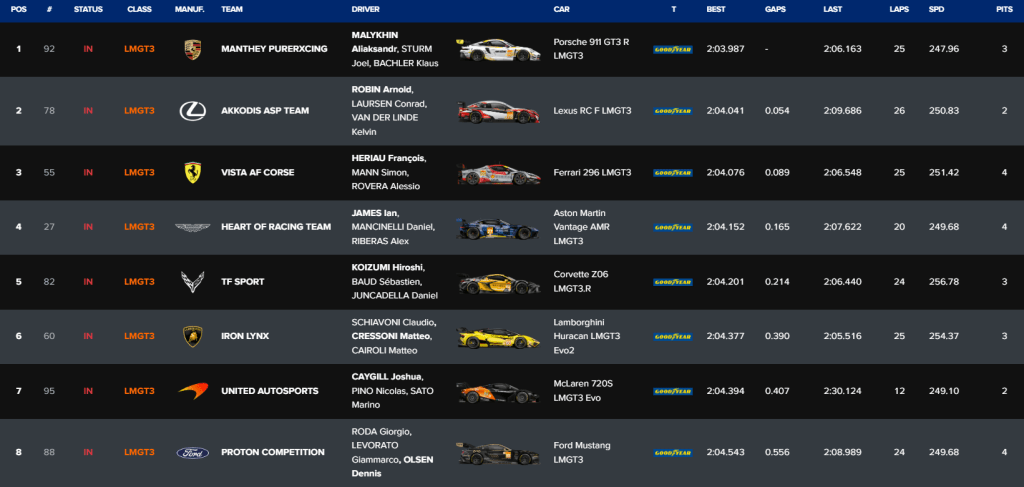Open the #95 McLaren 720S car thumbnail
This screenshot has height=487, width=1024.
[499, 392]
